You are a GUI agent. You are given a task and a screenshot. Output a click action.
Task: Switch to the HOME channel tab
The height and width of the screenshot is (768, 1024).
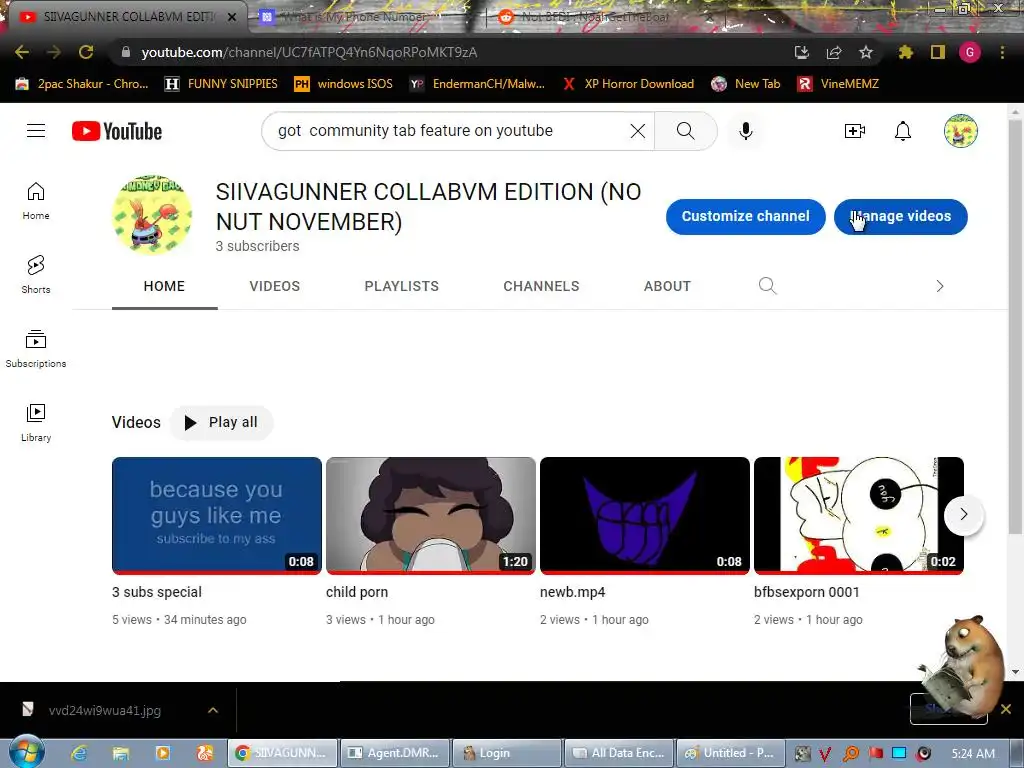(165, 286)
